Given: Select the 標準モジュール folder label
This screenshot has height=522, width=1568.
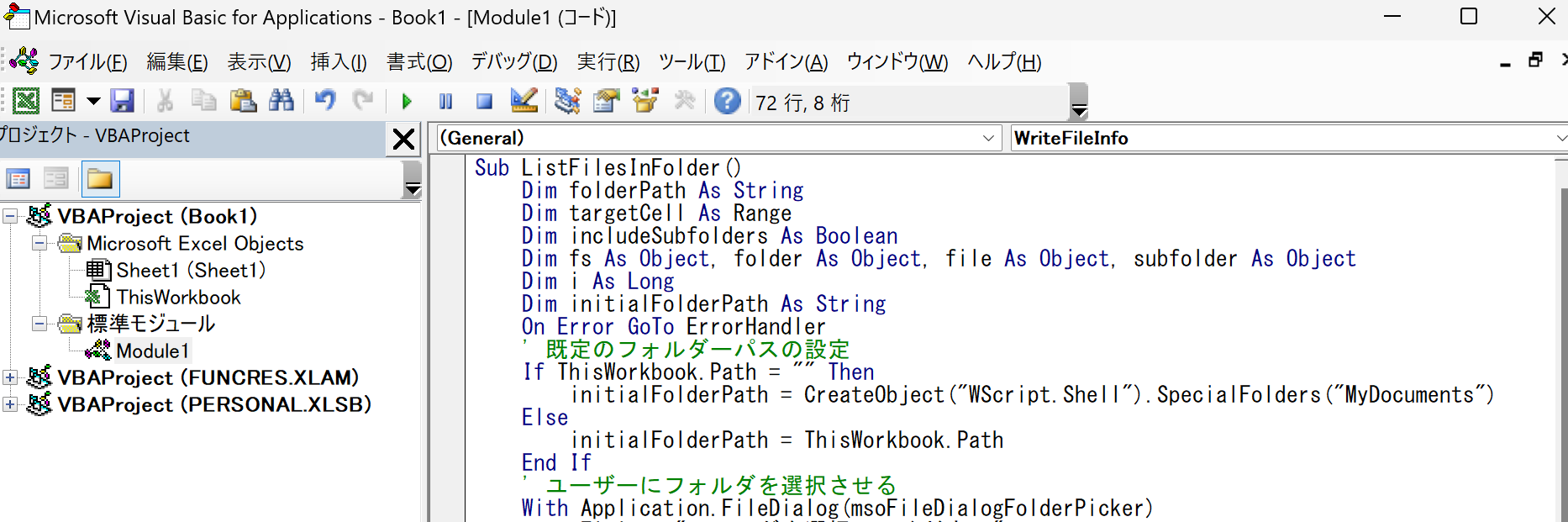Looking at the screenshot, I should [151, 324].
